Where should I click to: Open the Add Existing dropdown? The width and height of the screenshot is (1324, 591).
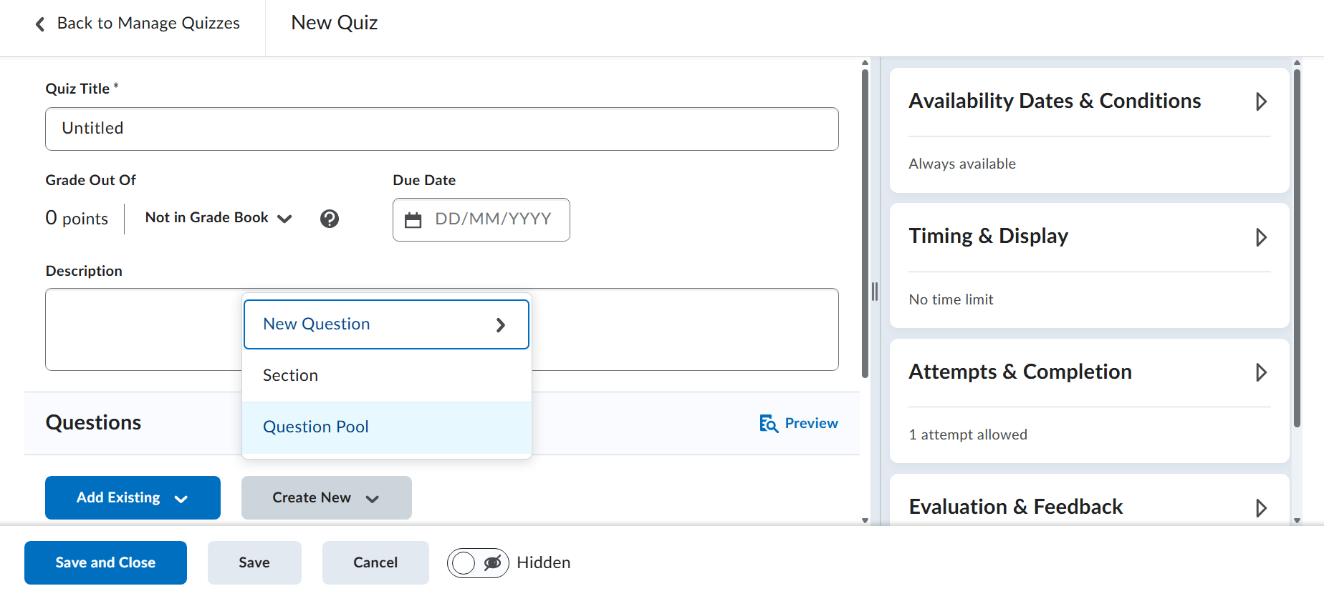tap(132, 498)
